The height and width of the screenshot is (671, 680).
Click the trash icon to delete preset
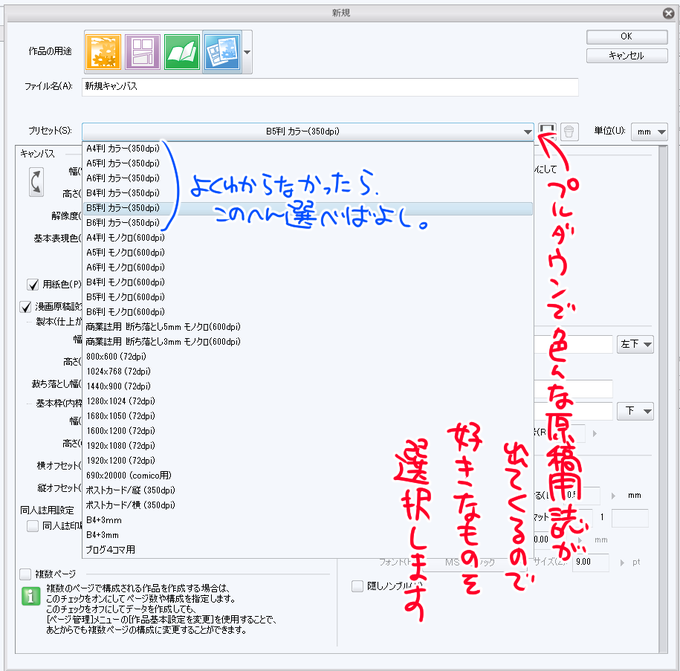click(569, 131)
